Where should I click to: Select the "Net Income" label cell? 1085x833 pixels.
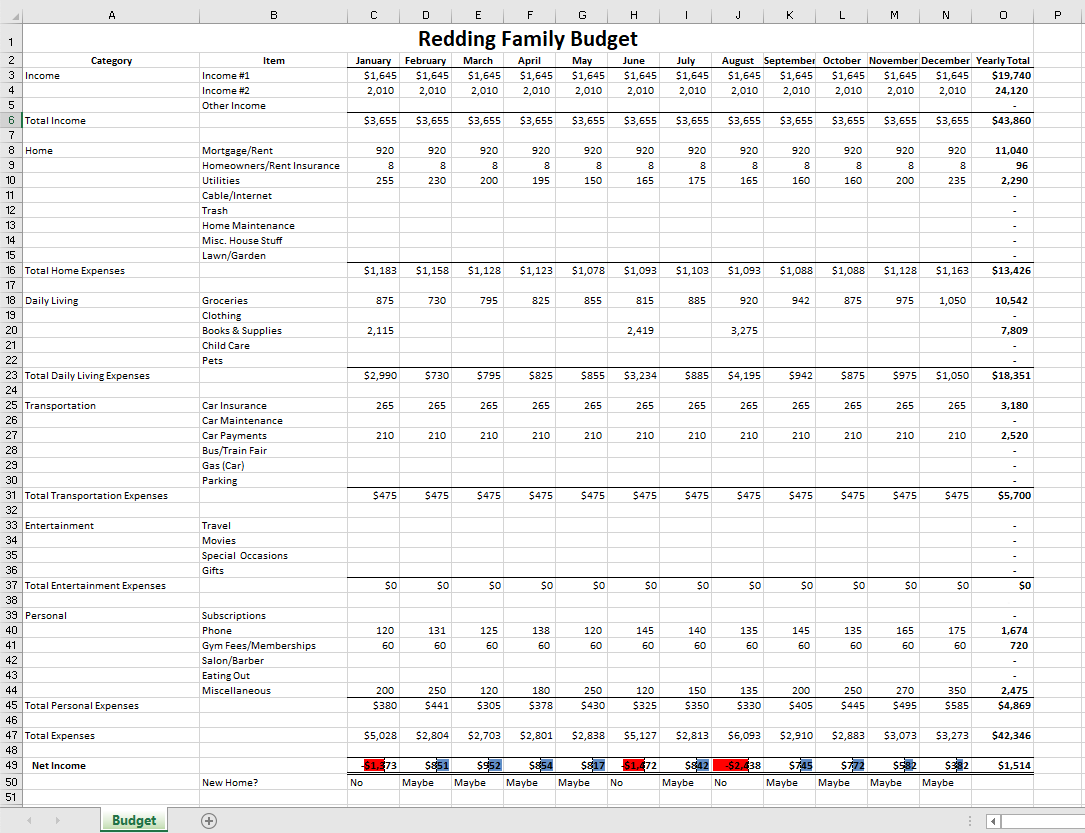(111, 766)
